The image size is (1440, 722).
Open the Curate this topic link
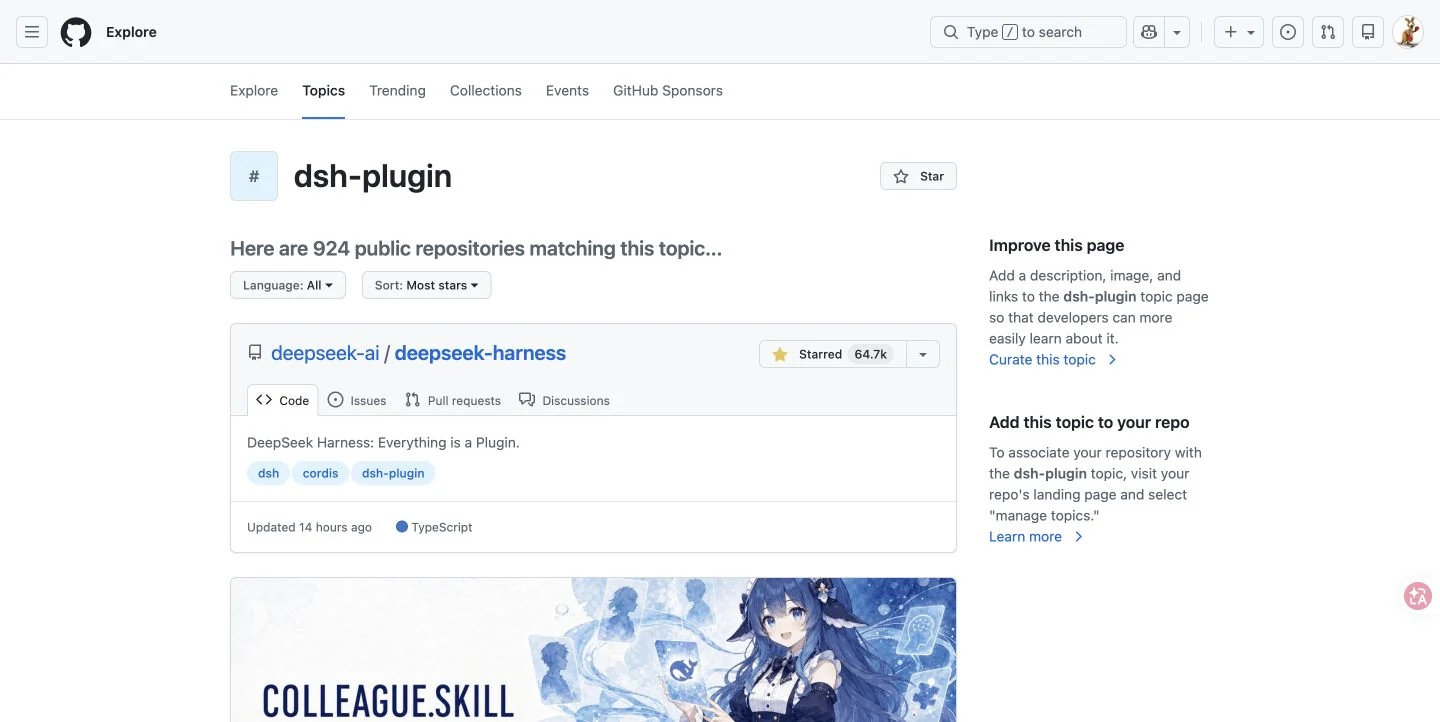[1053, 359]
